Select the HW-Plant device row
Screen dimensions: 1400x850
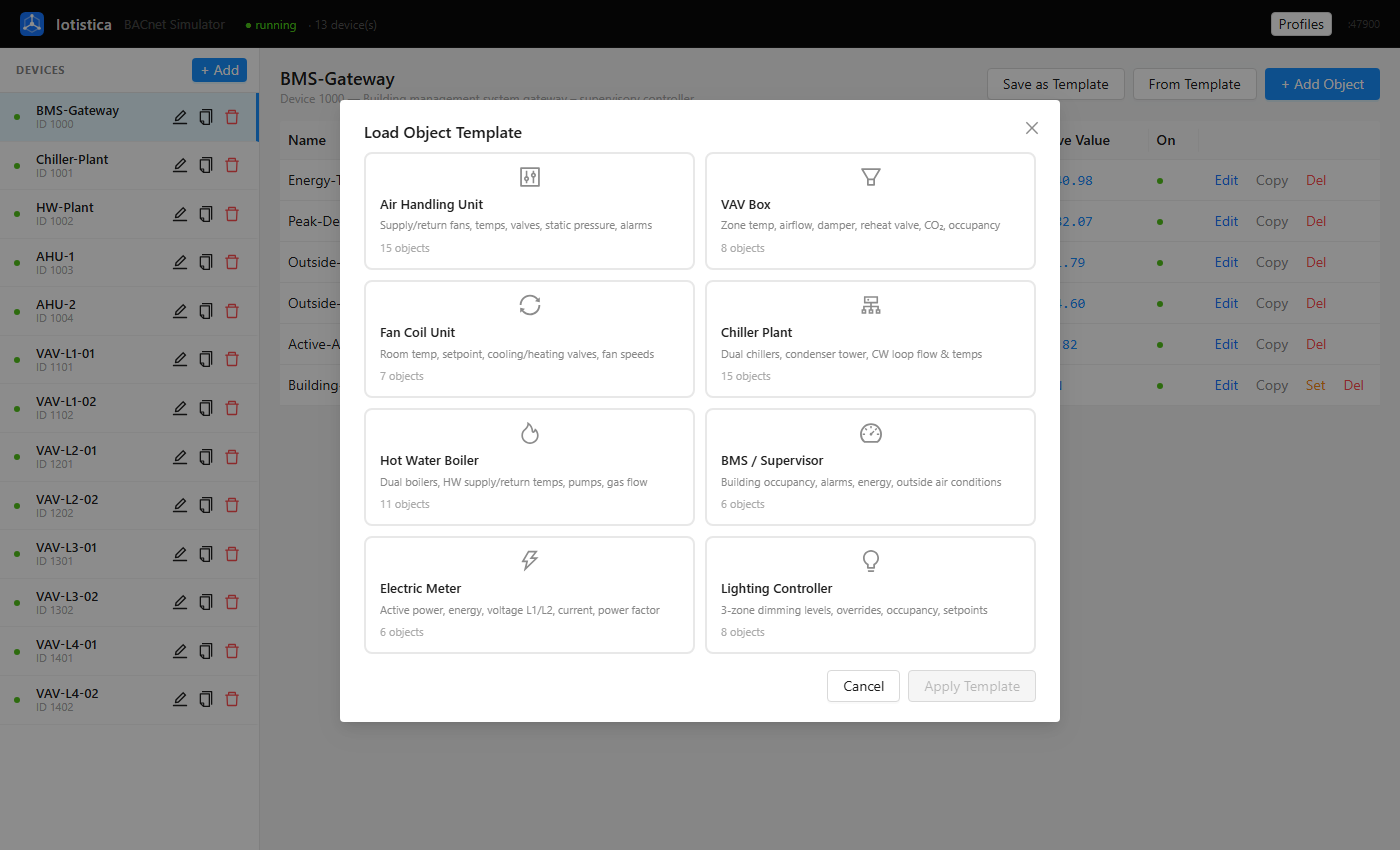129,214
